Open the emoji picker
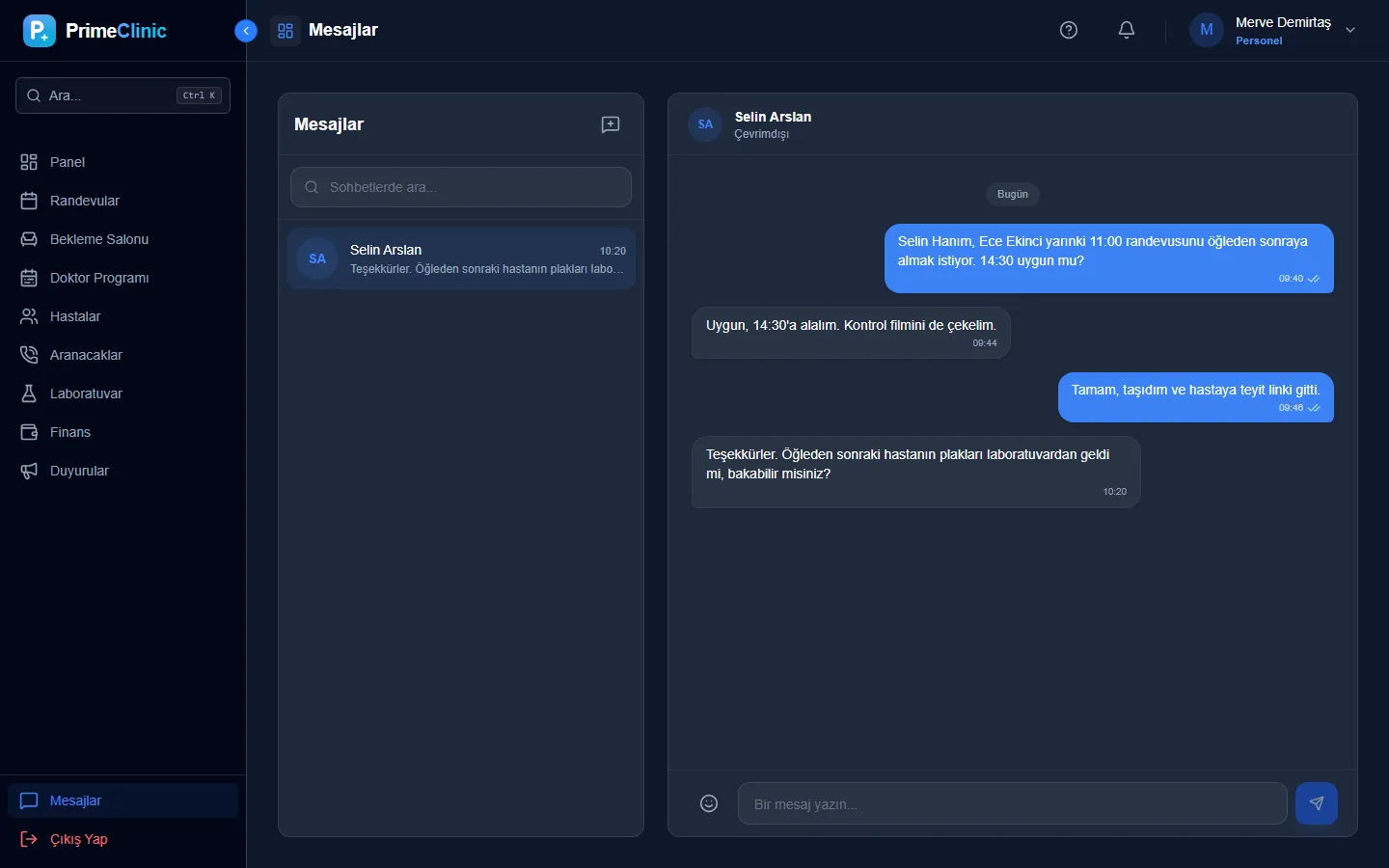The width and height of the screenshot is (1389, 868). (709, 803)
